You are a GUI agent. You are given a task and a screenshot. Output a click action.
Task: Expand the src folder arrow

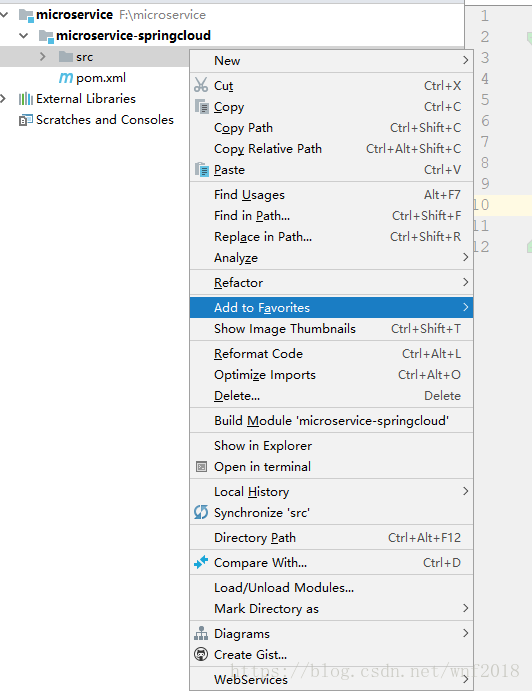coord(42,56)
